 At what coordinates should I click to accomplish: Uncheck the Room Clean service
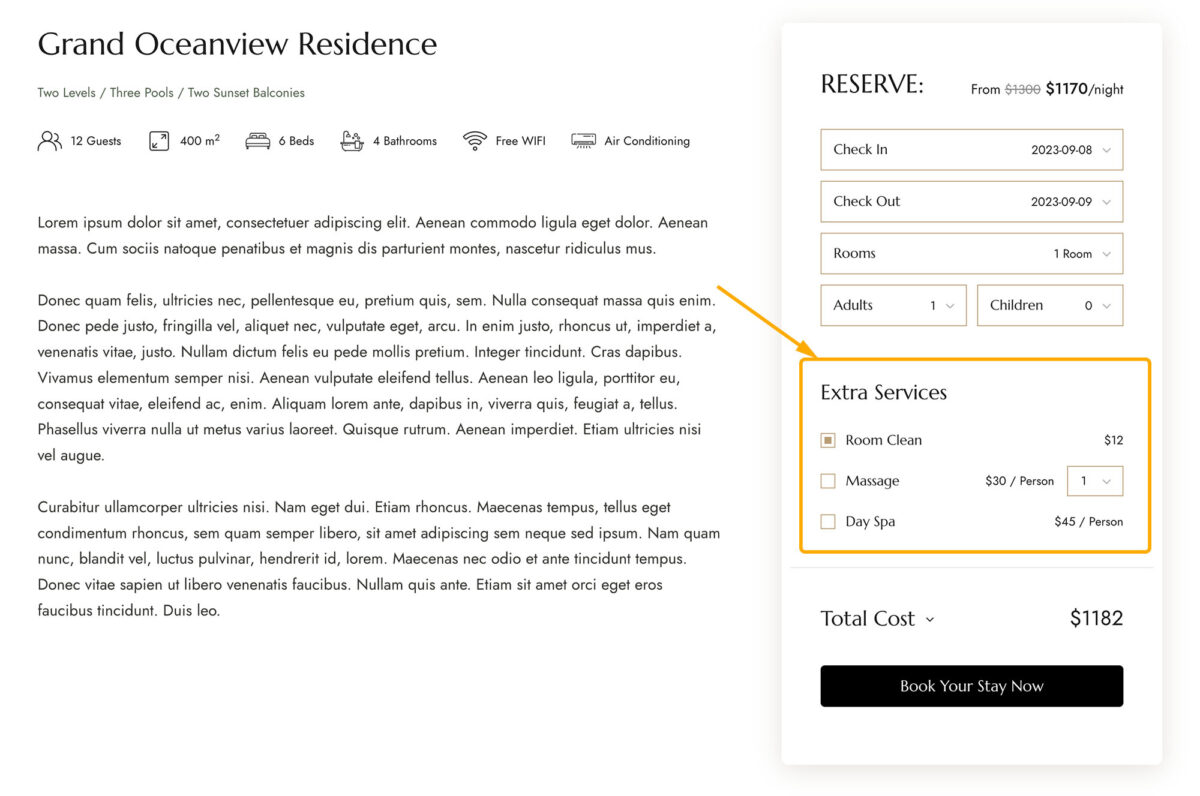(x=828, y=440)
